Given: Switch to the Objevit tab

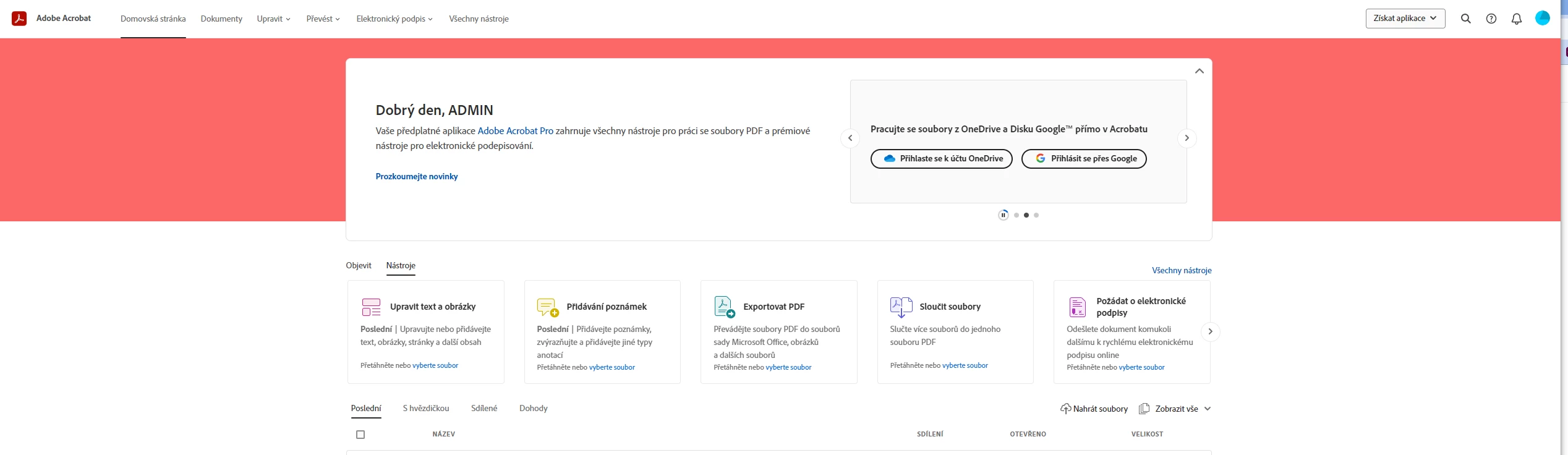Looking at the screenshot, I should (359, 266).
